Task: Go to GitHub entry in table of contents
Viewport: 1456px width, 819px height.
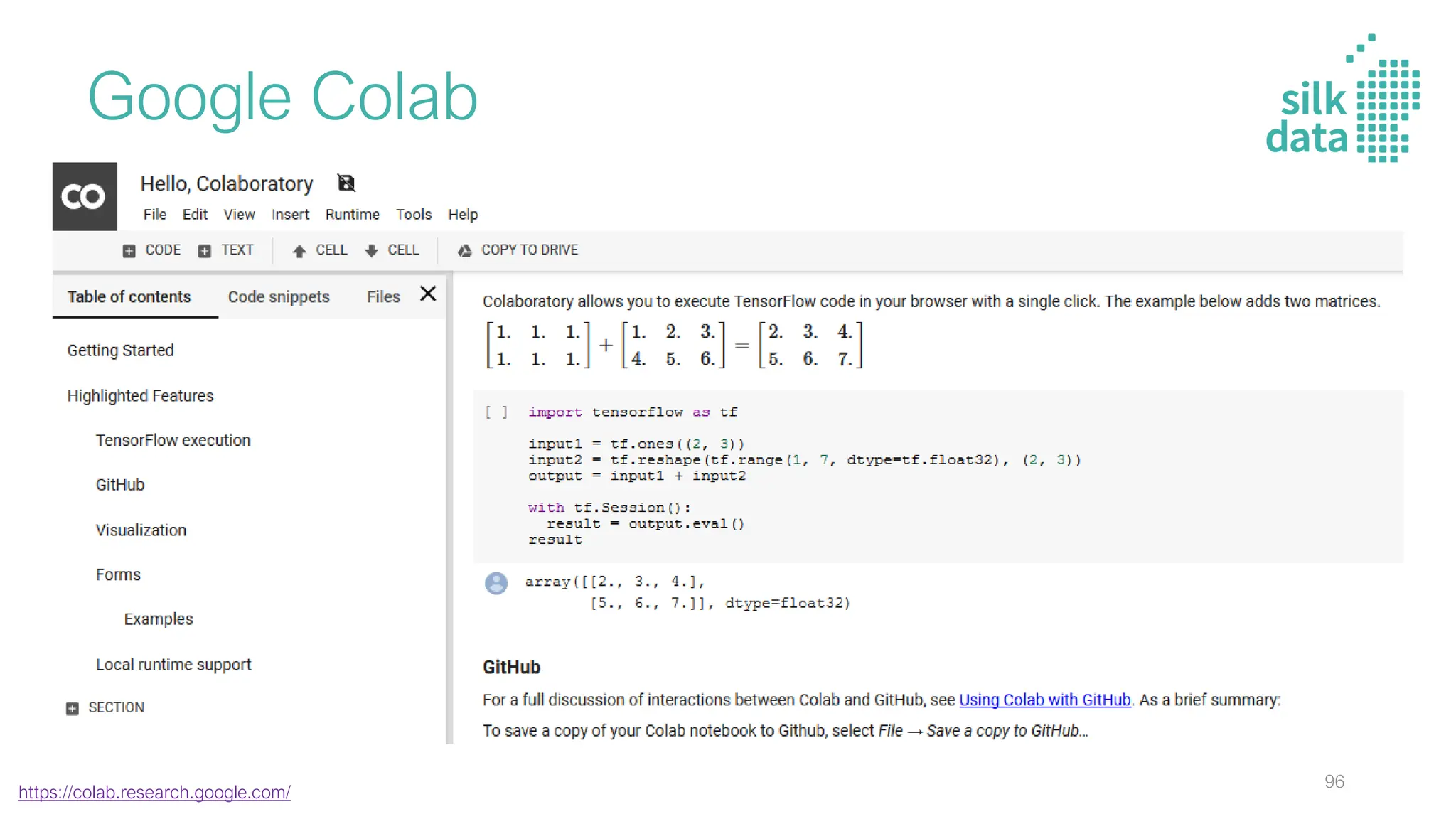Action: [120, 485]
